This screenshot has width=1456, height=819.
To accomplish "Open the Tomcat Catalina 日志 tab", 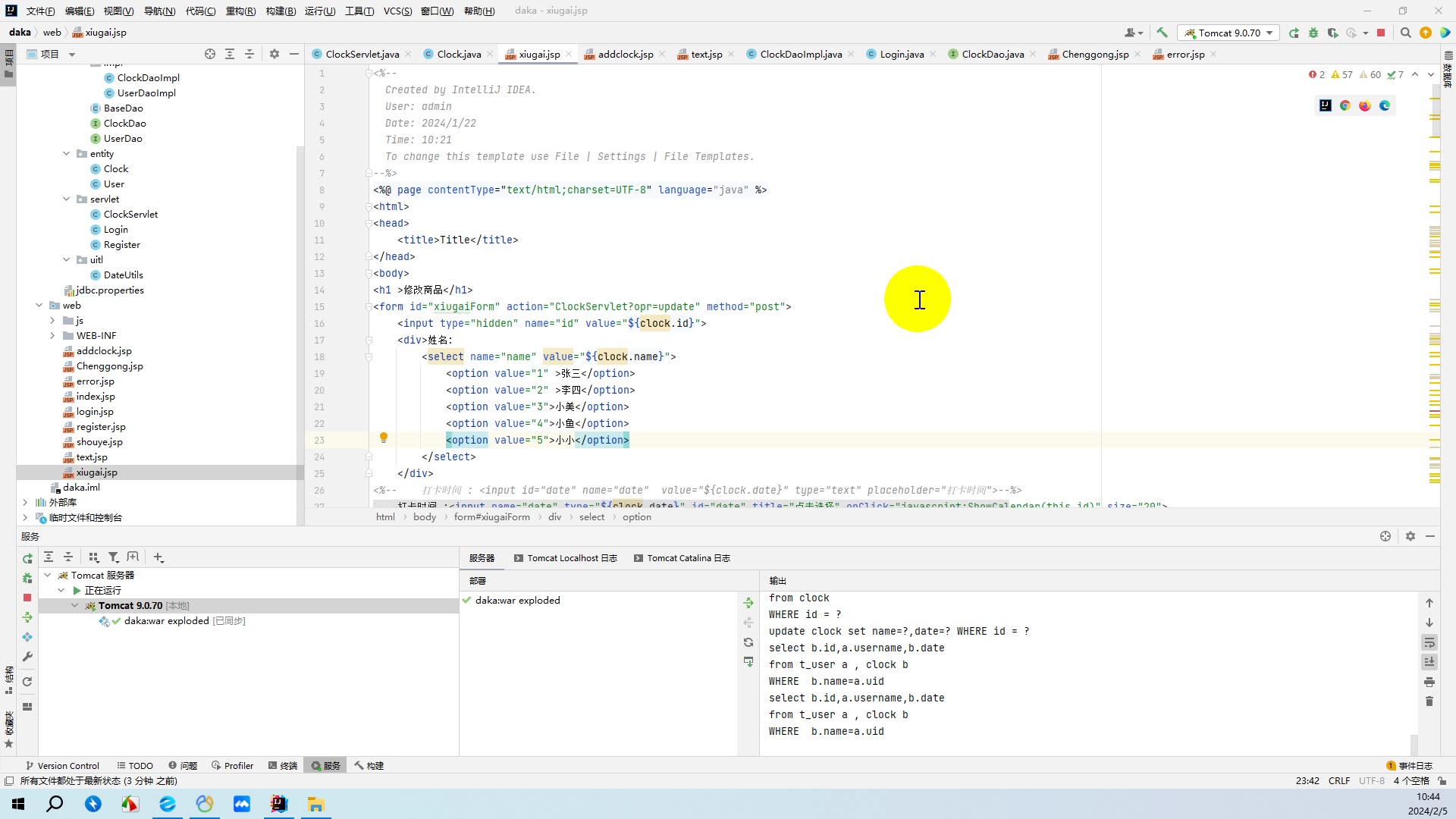I will click(x=688, y=558).
